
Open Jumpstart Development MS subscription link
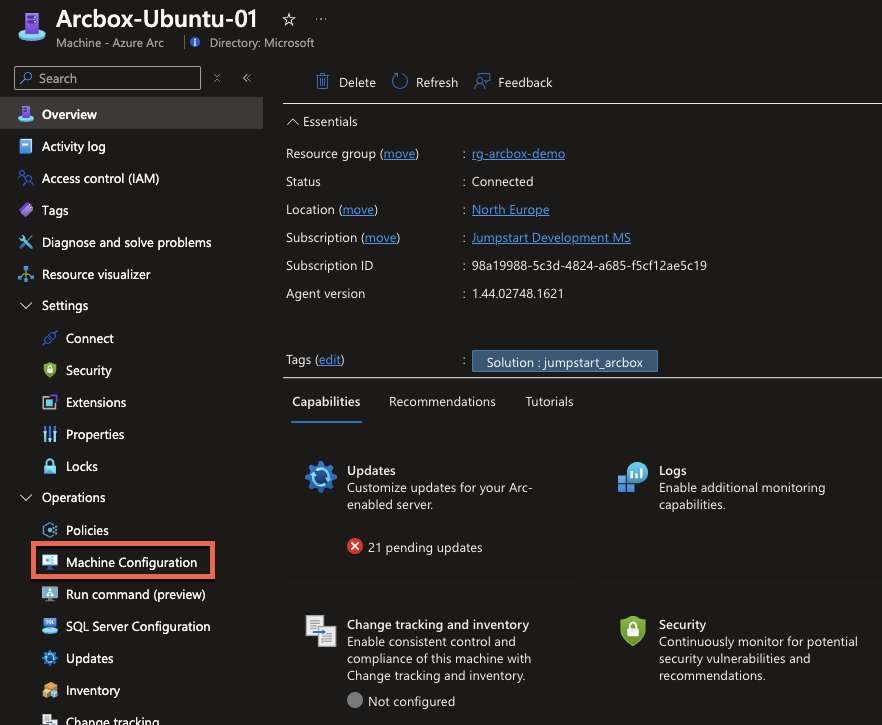[551, 237]
